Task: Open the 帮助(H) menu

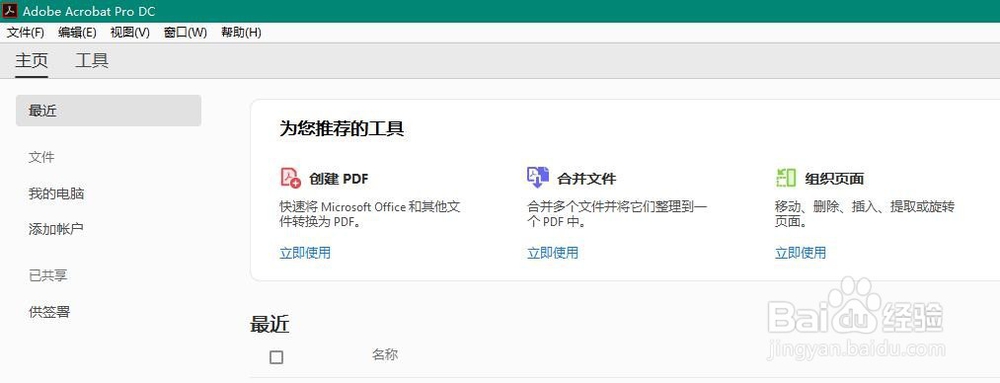Action: click(241, 33)
